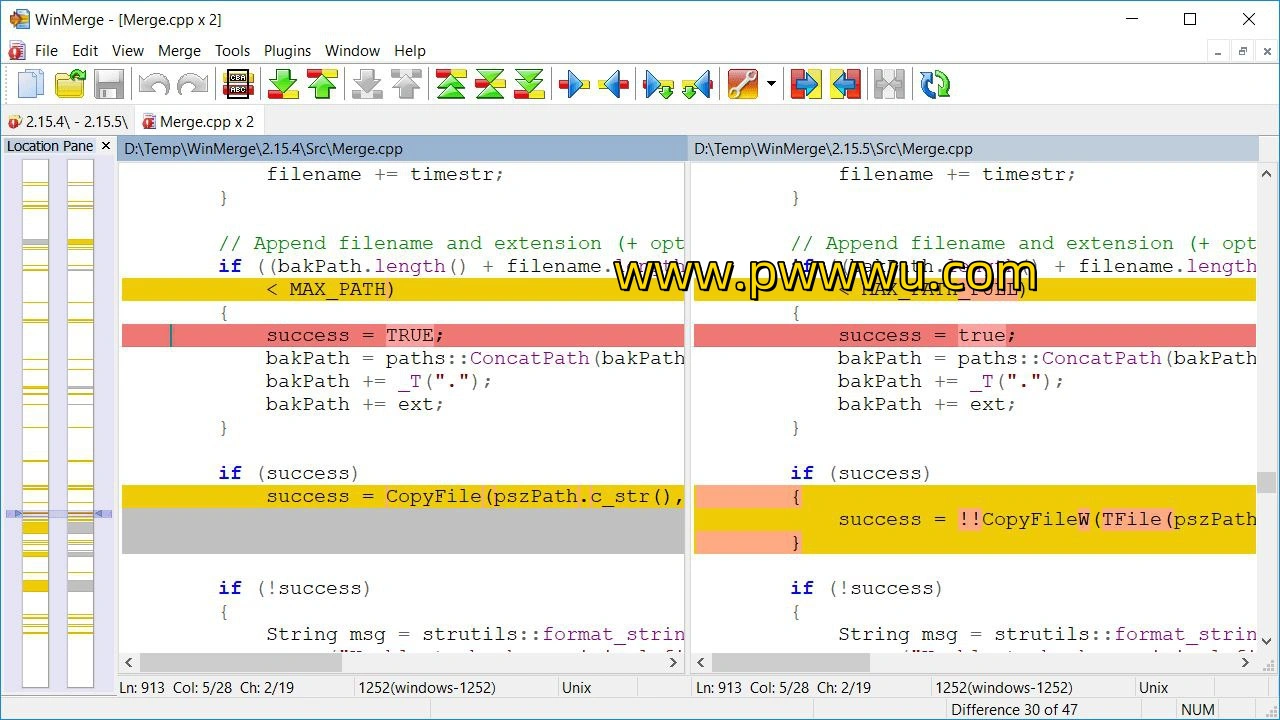Go to the next difference
This screenshot has height=720, width=1280.
[x=284, y=84]
